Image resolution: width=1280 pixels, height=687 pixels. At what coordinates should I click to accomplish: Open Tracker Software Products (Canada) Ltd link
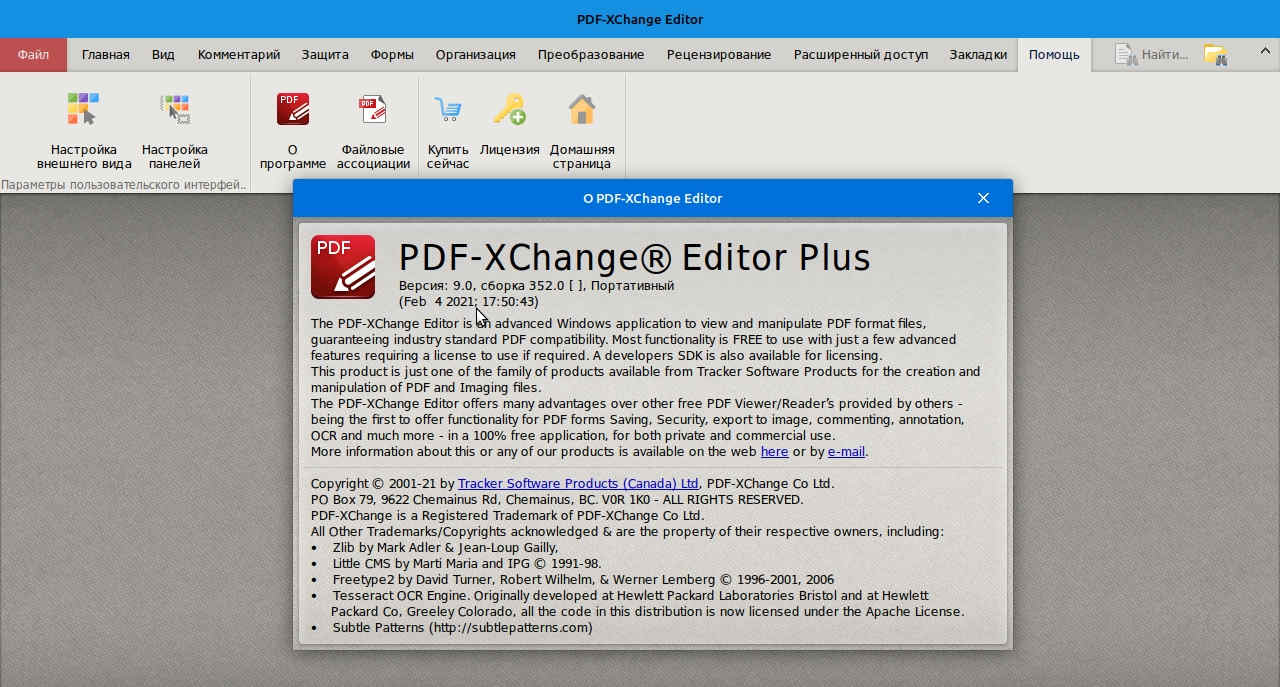(578, 484)
